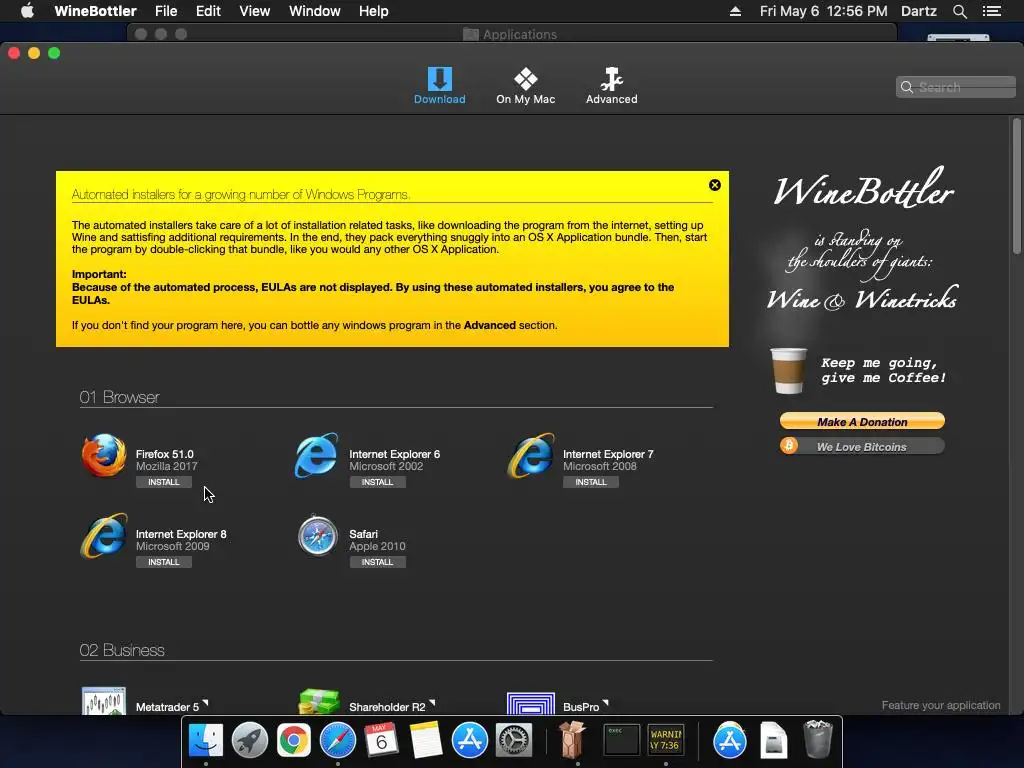Open Notes from the Dock

click(x=426, y=741)
